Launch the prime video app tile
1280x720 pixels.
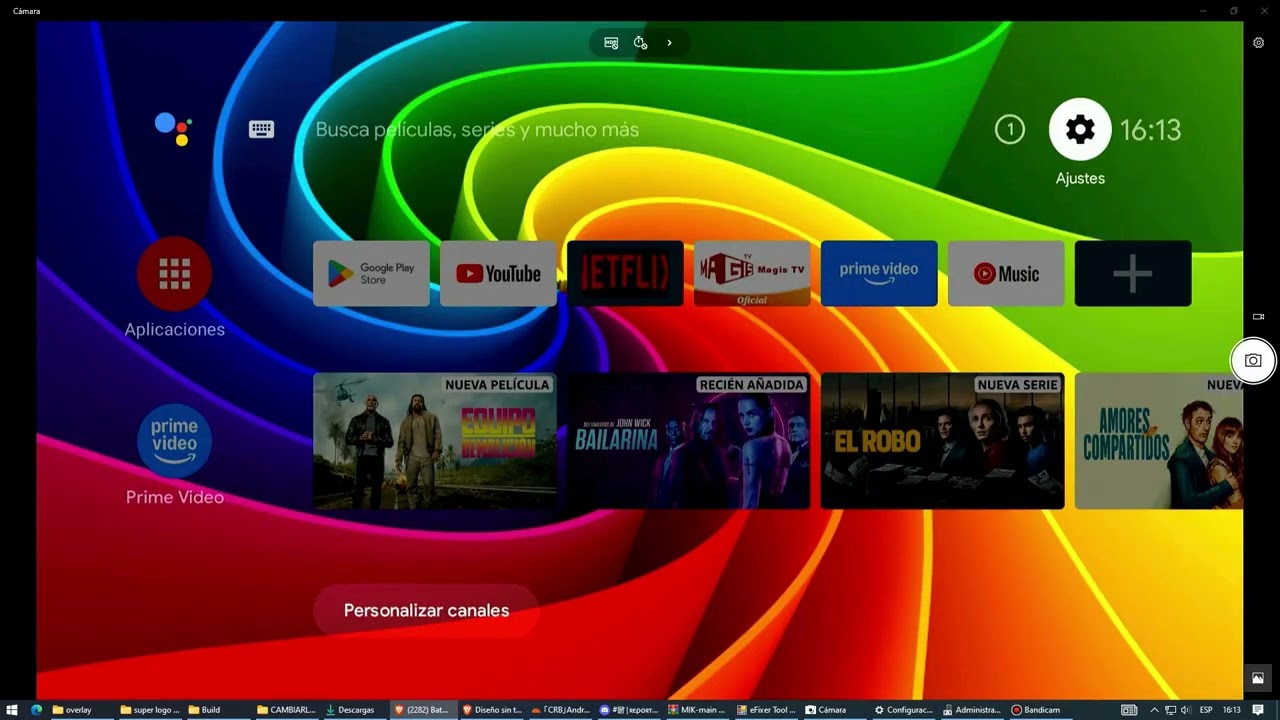click(879, 273)
